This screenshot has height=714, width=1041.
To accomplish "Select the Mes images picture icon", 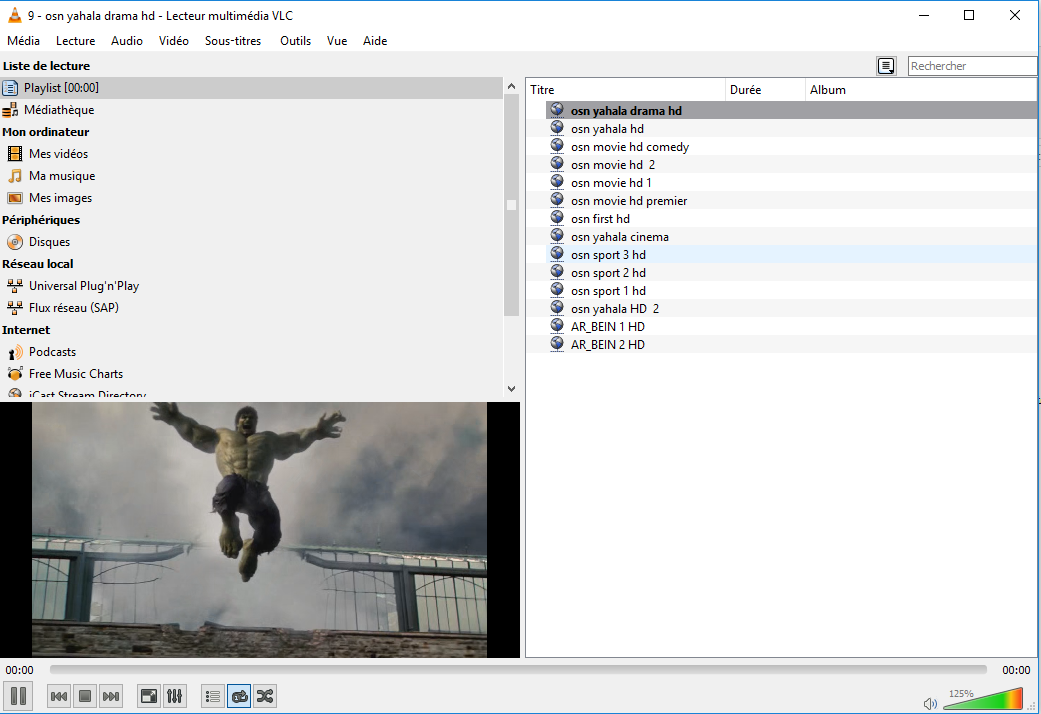I will coord(15,198).
